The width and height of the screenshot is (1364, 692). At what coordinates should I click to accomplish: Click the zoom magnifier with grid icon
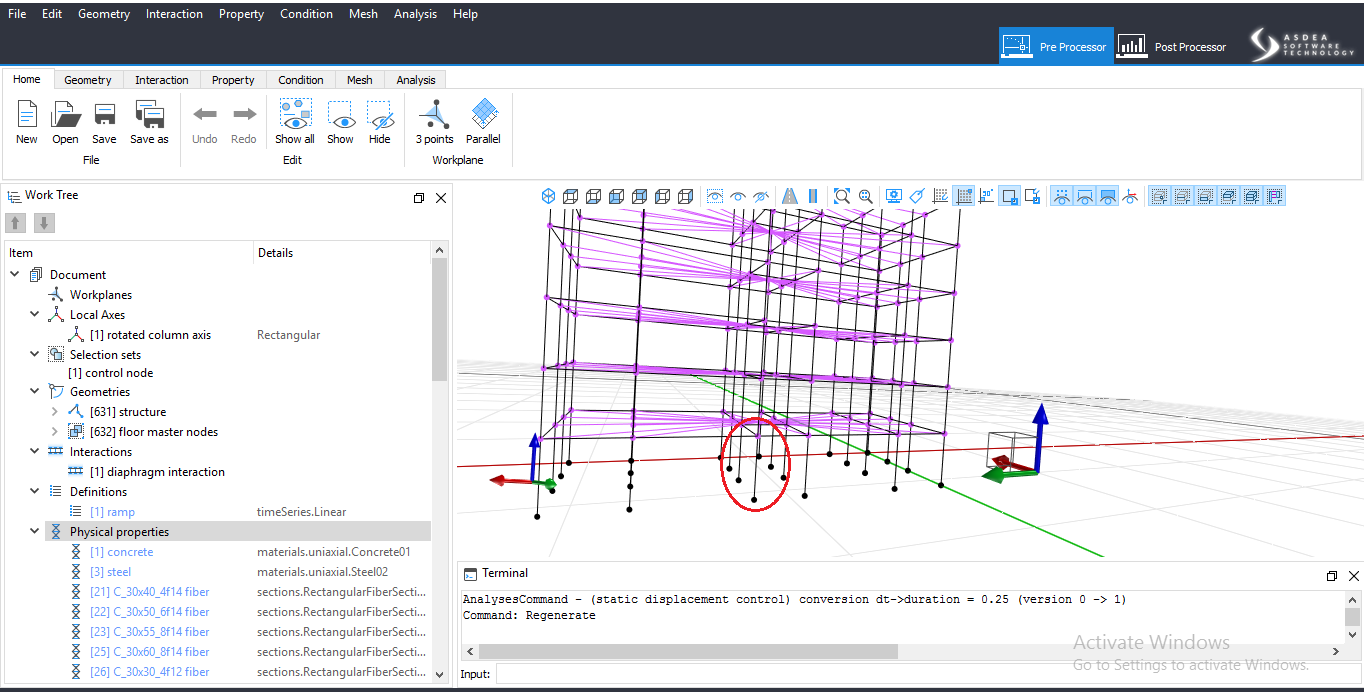tap(866, 196)
